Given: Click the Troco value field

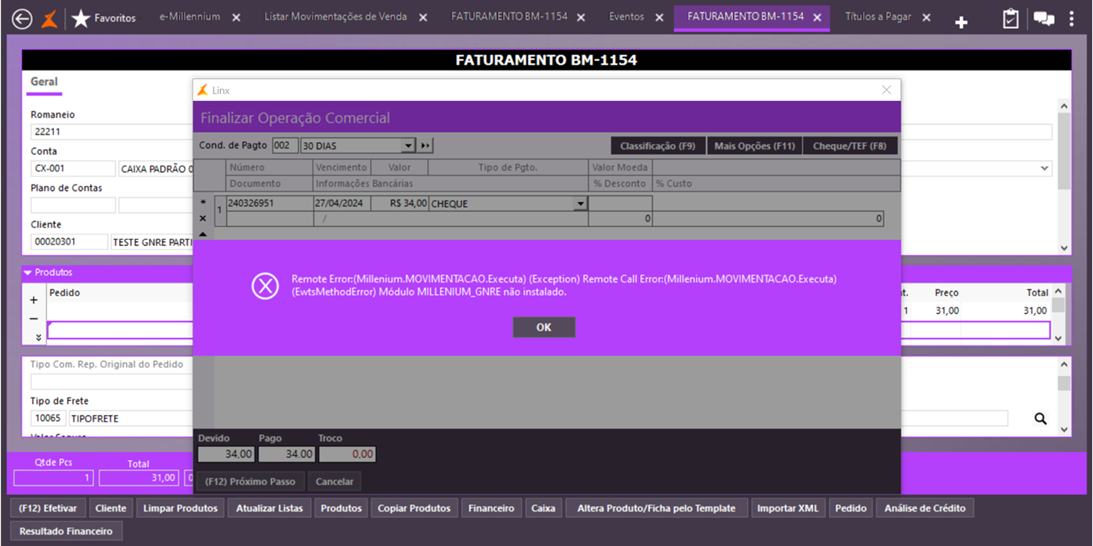Looking at the screenshot, I should [347, 454].
